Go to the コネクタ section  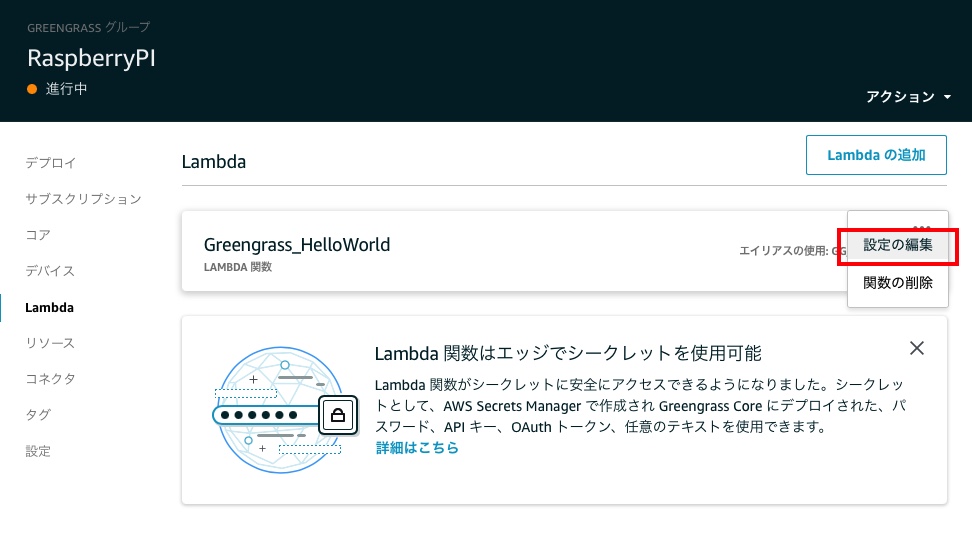(x=50, y=379)
